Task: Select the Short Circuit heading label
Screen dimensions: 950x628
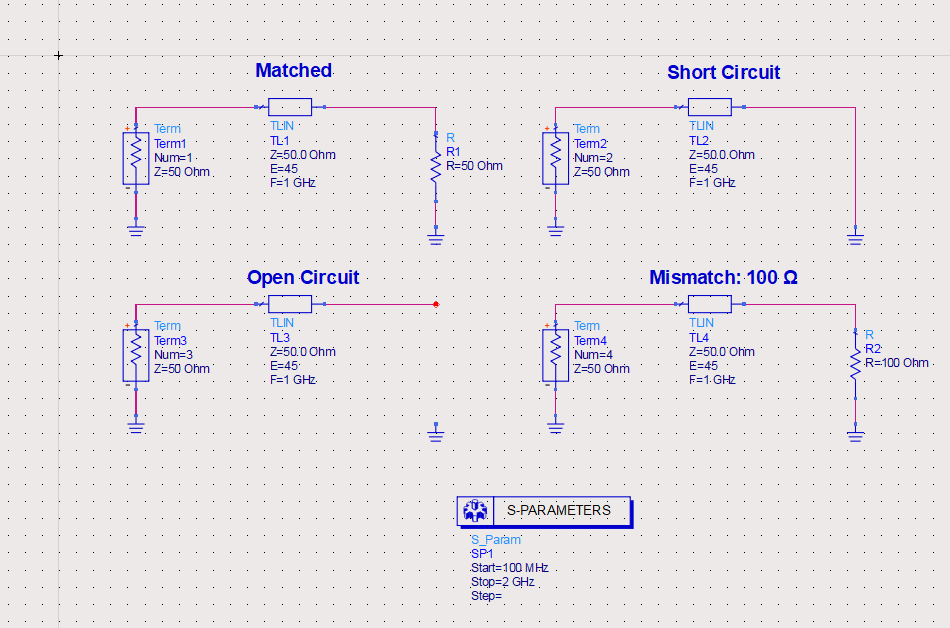Action: 723,73
